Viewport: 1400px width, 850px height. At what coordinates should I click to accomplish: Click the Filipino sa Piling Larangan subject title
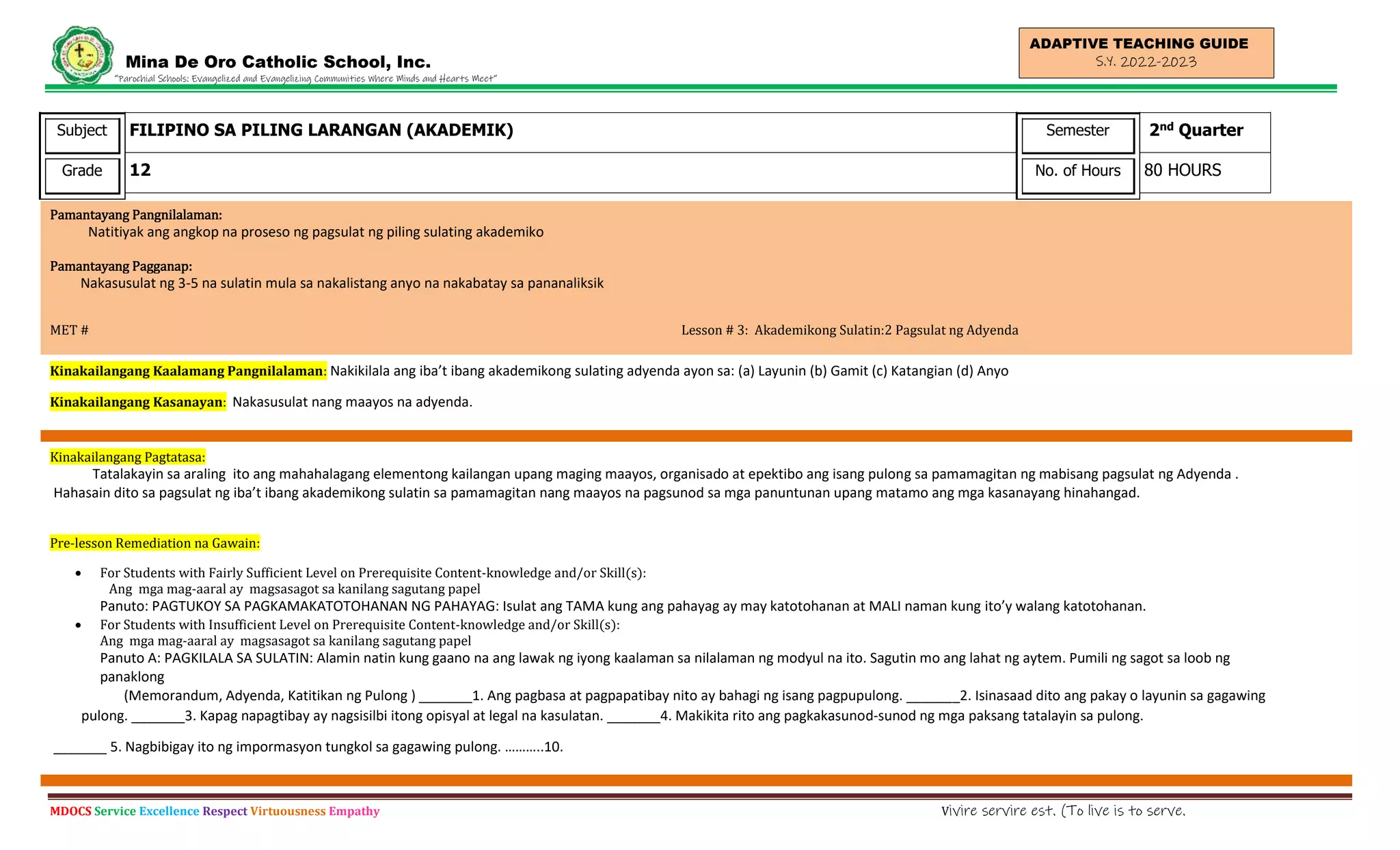point(321,131)
